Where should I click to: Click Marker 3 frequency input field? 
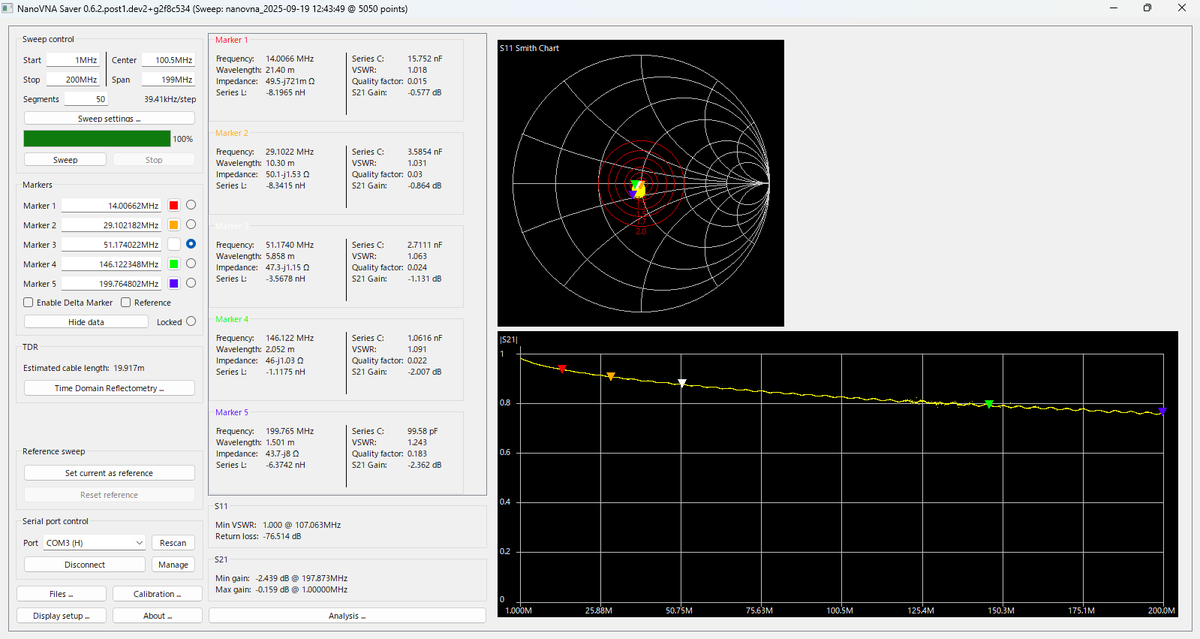pyautogui.click(x=111, y=244)
